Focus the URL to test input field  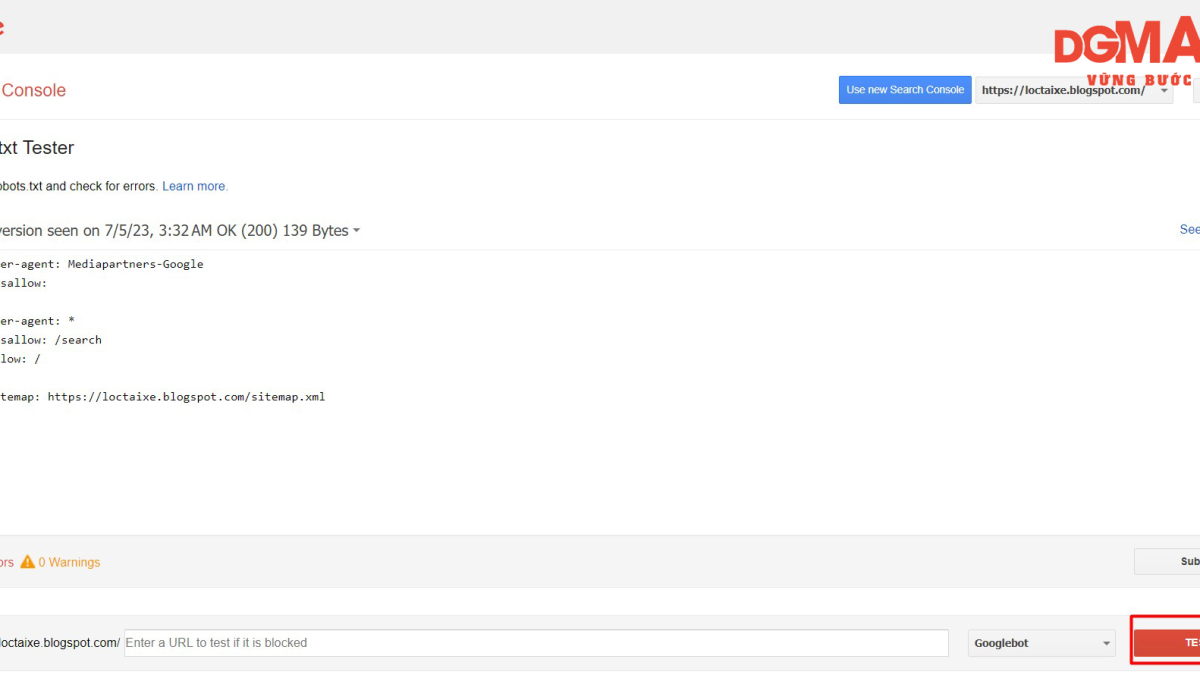pyautogui.click(x=536, y=643)
